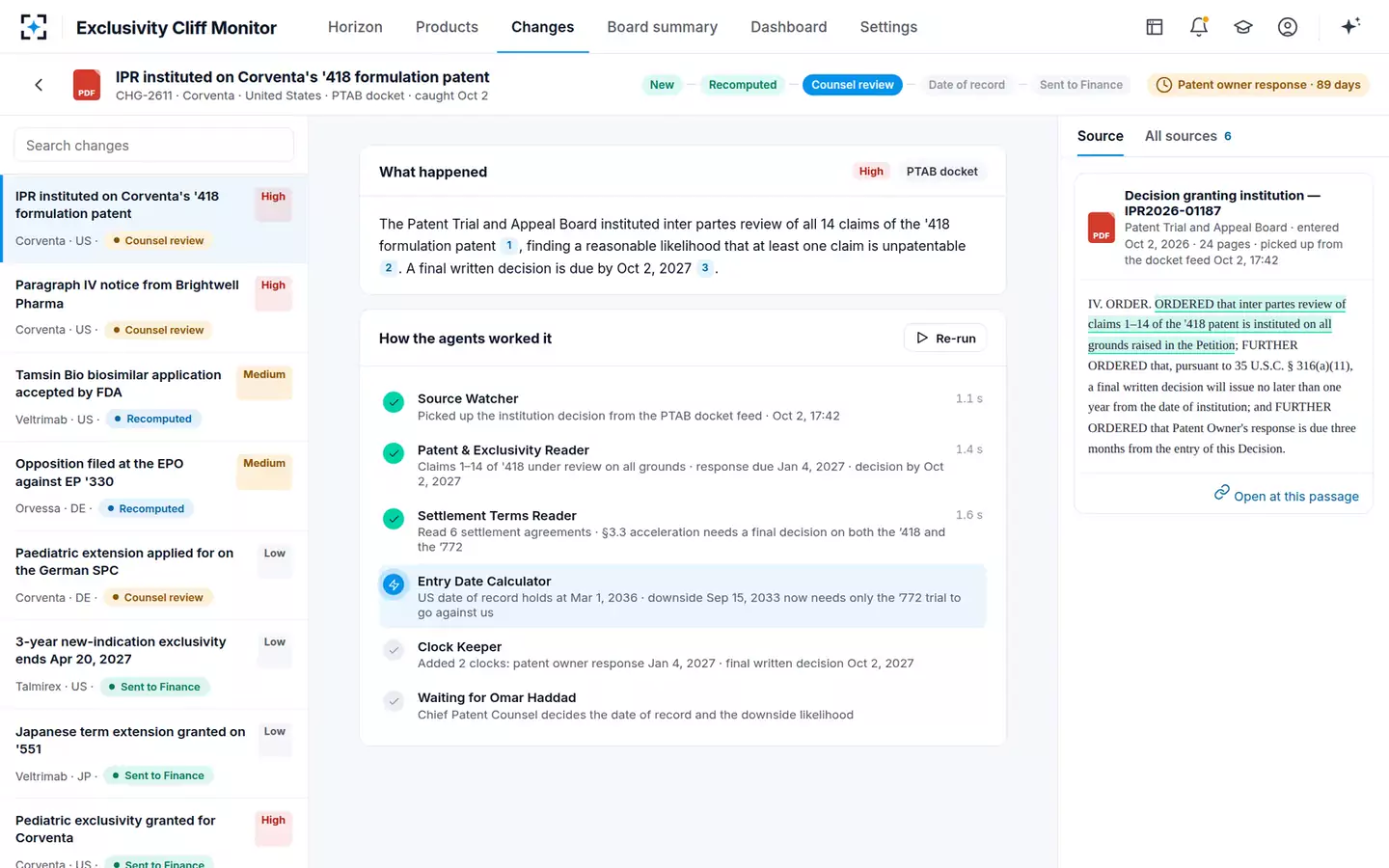Select the Source tab in right panel
The height and width of the screenshot is (868, 1389).
[1101, 136]
